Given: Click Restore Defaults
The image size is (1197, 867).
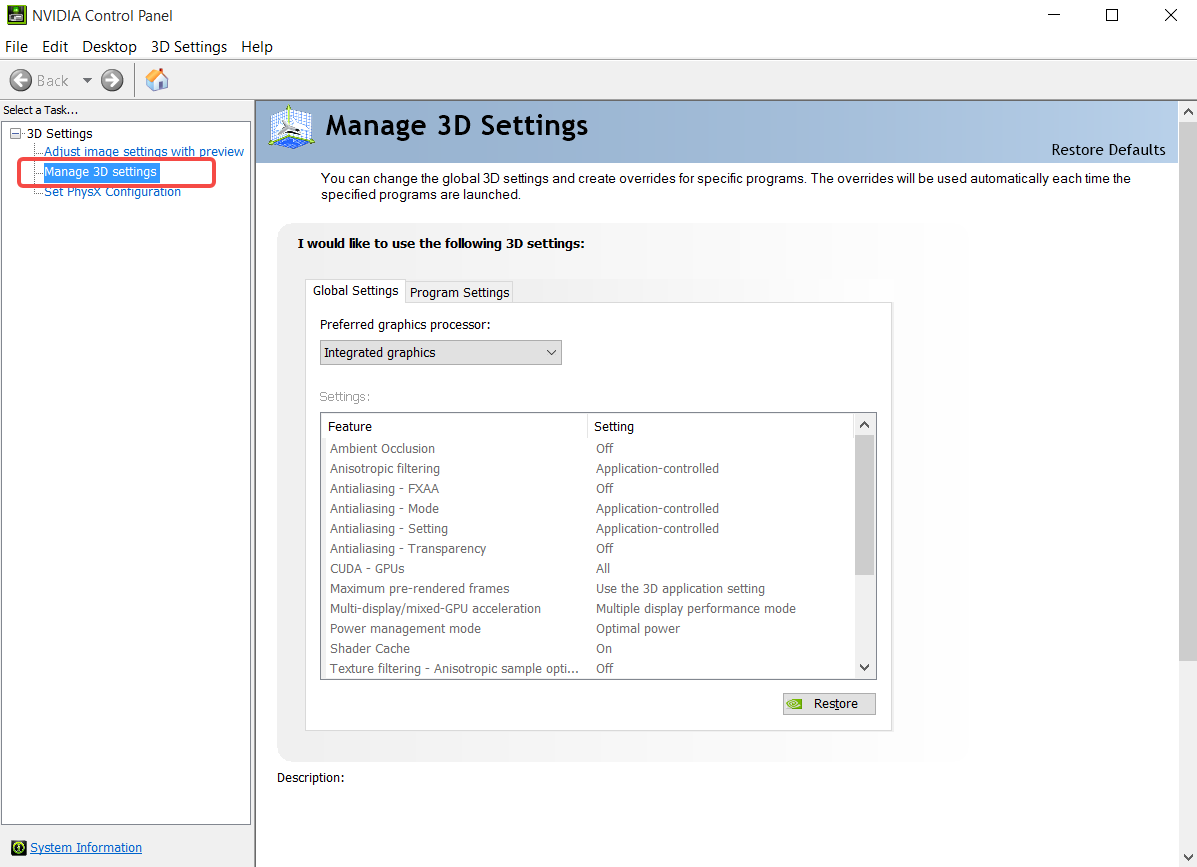Looking at the screenshot, I should click(1108, 149).
